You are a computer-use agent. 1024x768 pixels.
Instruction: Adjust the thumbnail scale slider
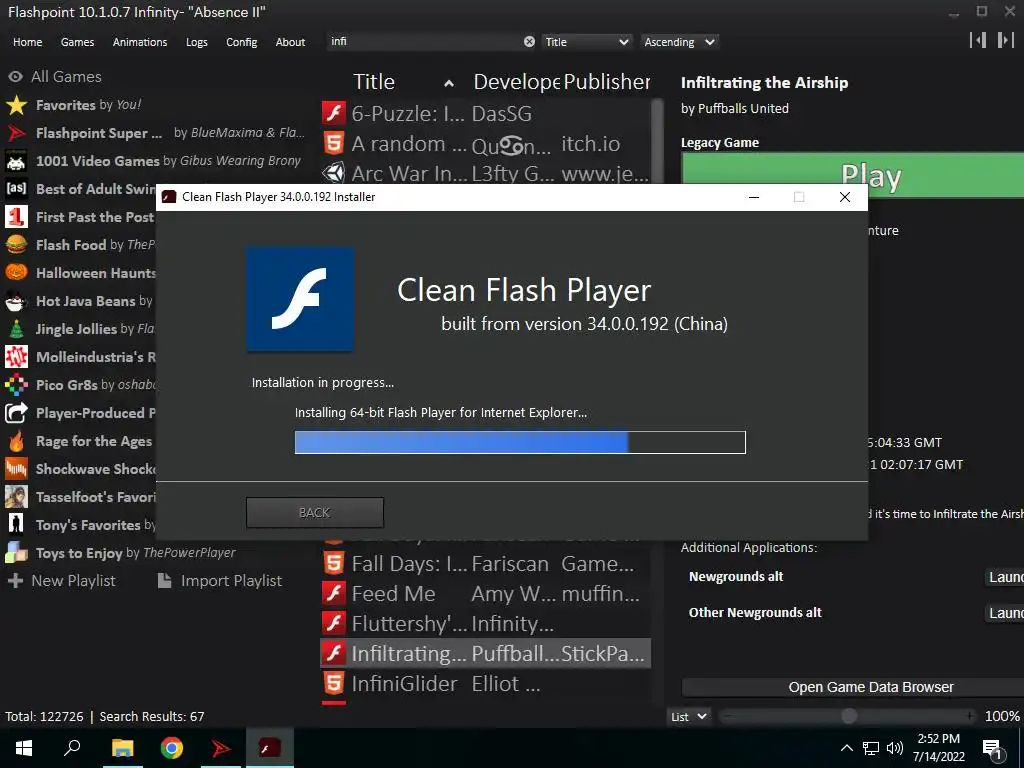849,716
